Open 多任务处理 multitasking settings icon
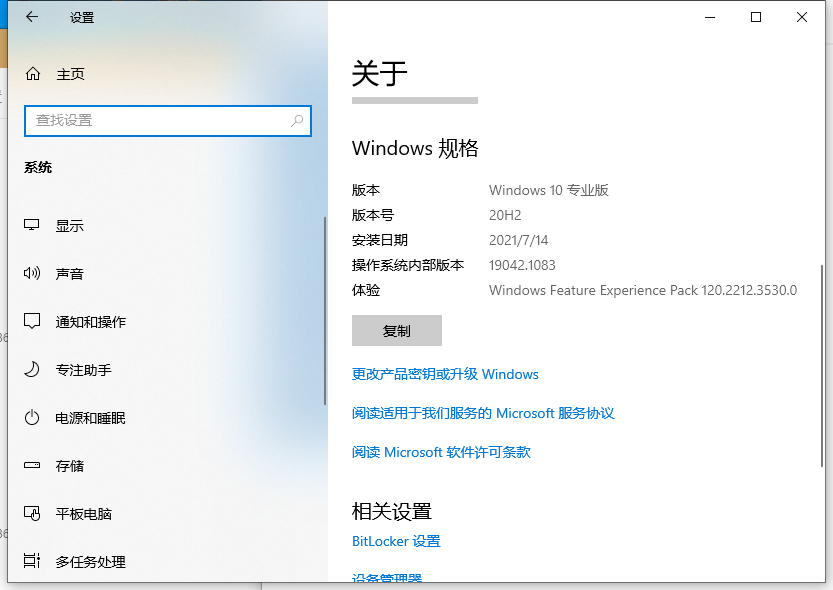Viewport: 833px width, 590px height. tap(31, 562)
